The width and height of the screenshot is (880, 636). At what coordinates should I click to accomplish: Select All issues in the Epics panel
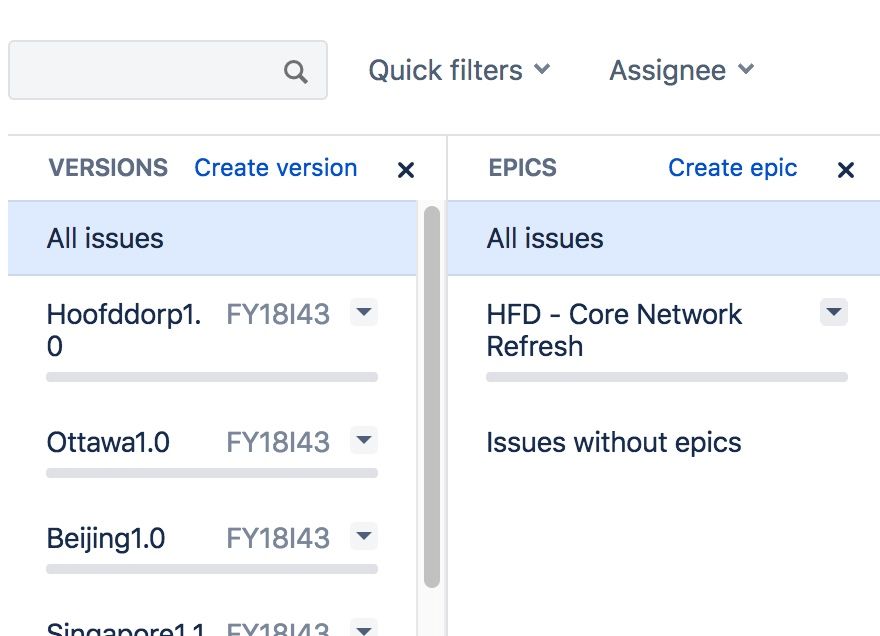[x=545, y=238]
